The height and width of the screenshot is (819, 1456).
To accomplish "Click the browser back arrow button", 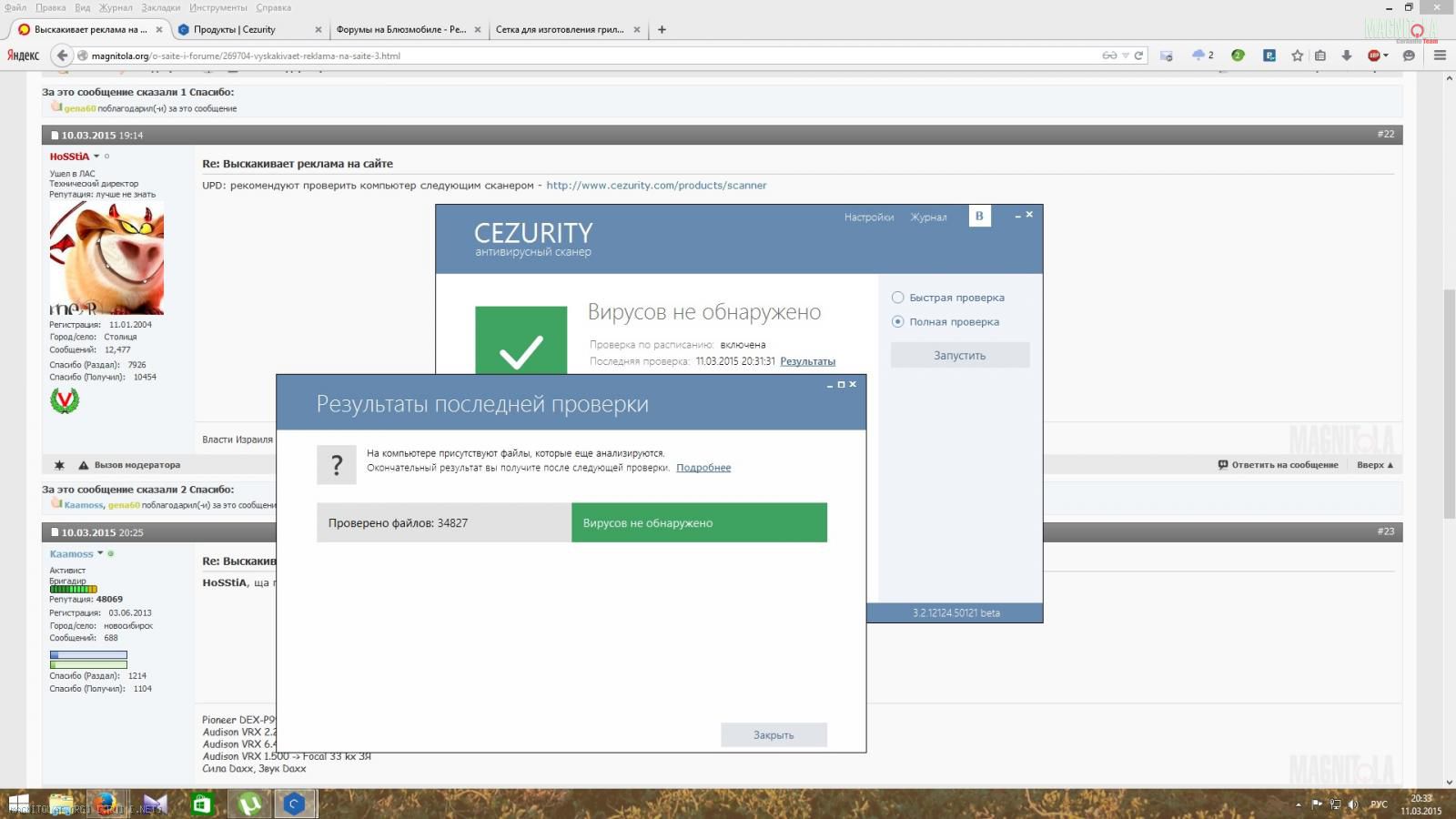I will (x=62, y=56).
